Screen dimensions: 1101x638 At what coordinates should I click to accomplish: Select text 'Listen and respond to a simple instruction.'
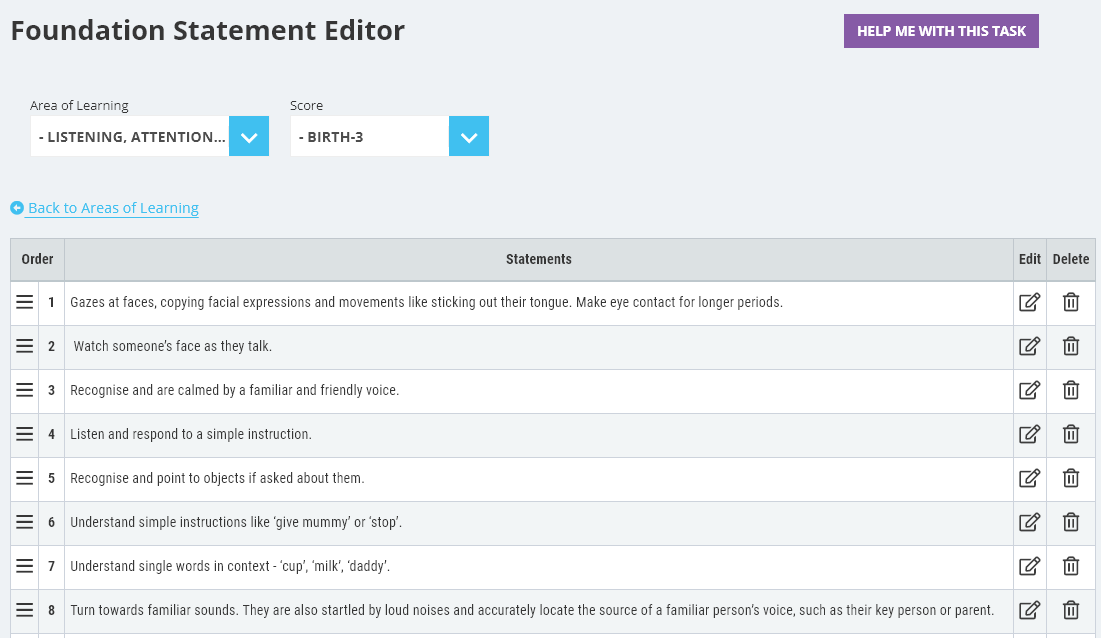pos(191,434)
